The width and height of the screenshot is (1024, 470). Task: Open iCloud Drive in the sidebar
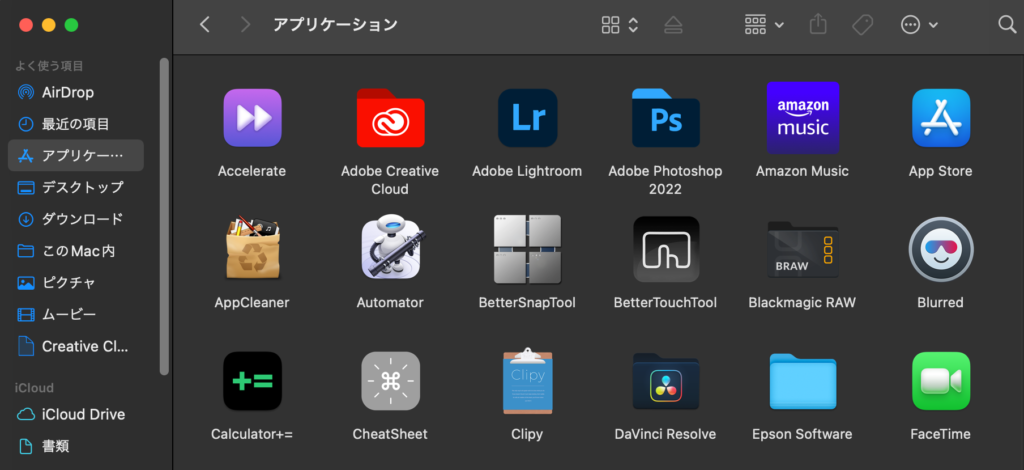tap(76, 415)
